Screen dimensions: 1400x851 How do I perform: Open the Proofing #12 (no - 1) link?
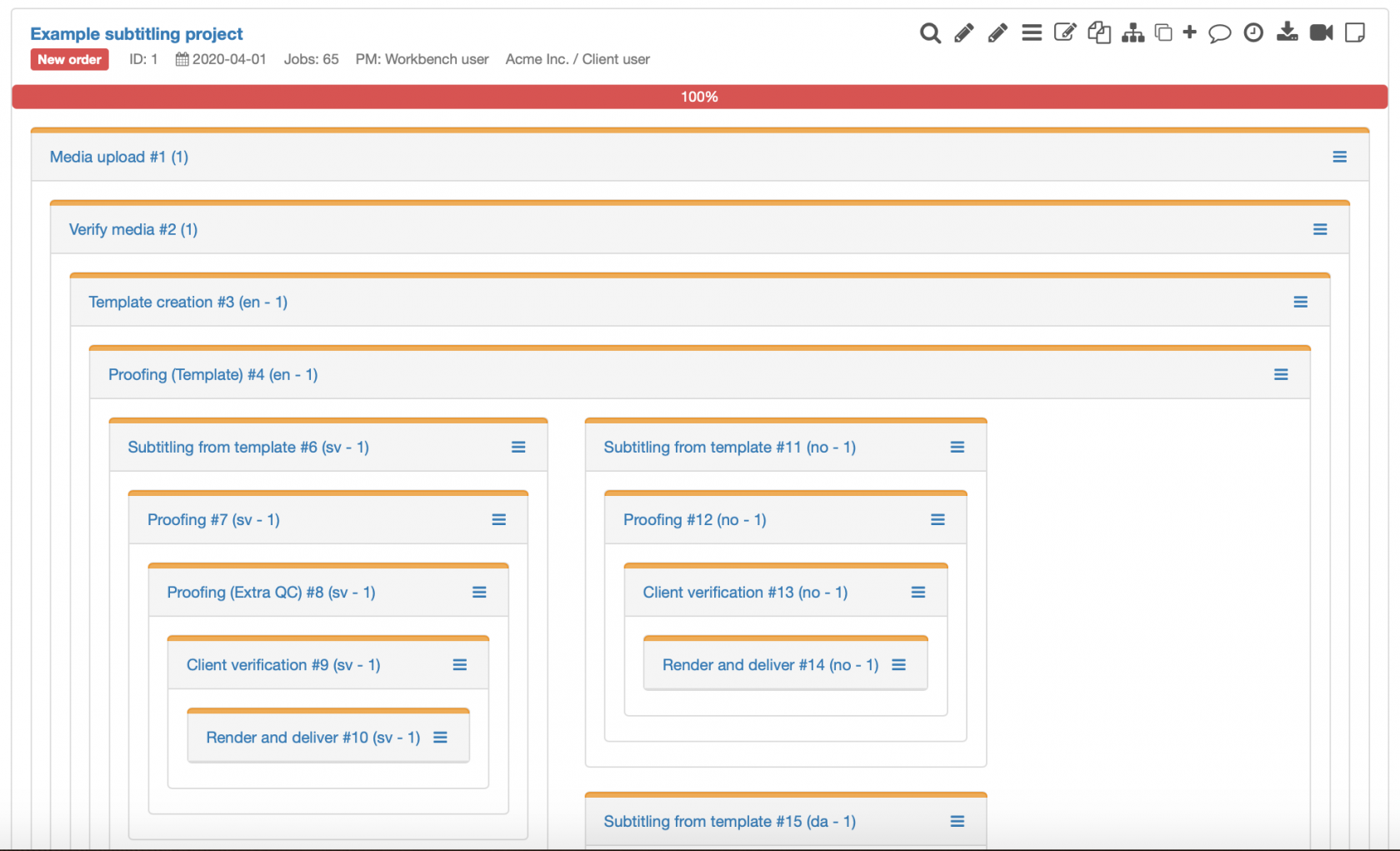[x=695, y=519]
